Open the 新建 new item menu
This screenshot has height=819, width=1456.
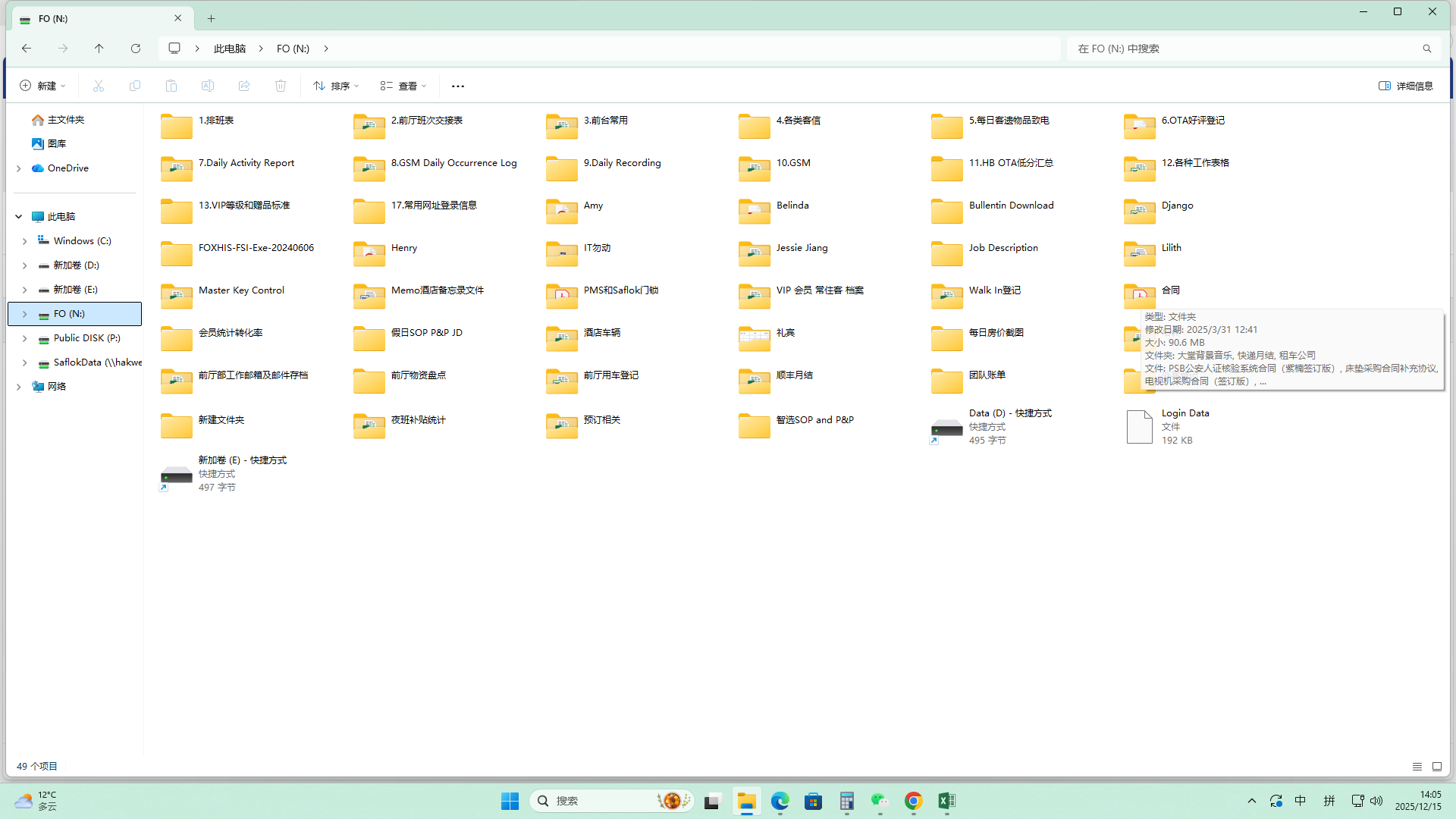(x=42, y=86)
